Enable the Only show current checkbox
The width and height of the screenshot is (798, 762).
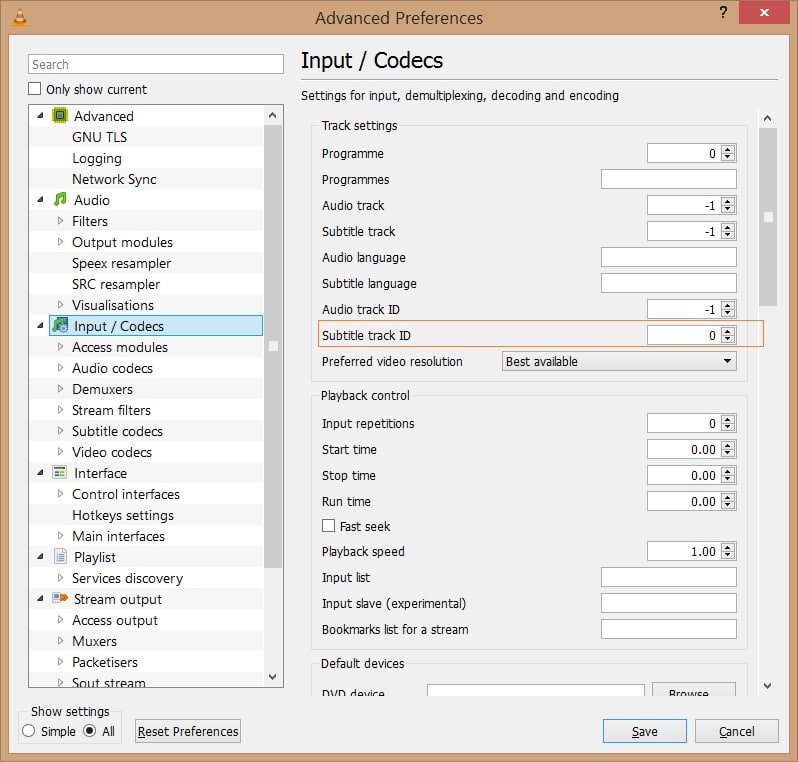pos(35,89)
